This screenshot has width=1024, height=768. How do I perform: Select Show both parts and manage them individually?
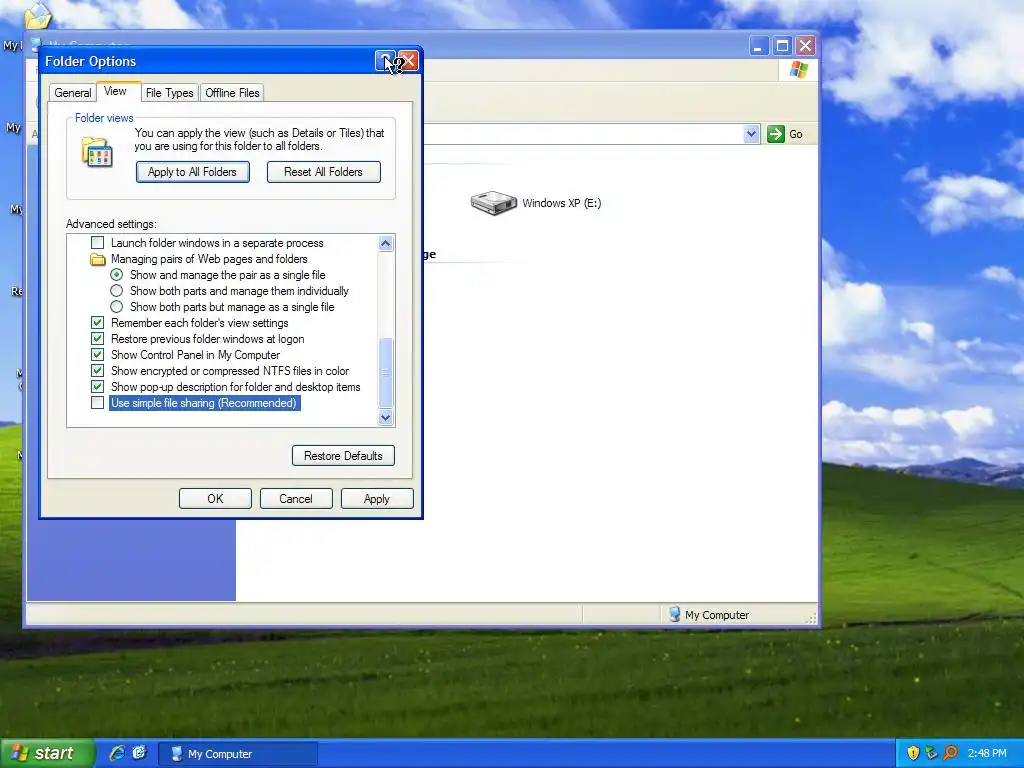116,291
